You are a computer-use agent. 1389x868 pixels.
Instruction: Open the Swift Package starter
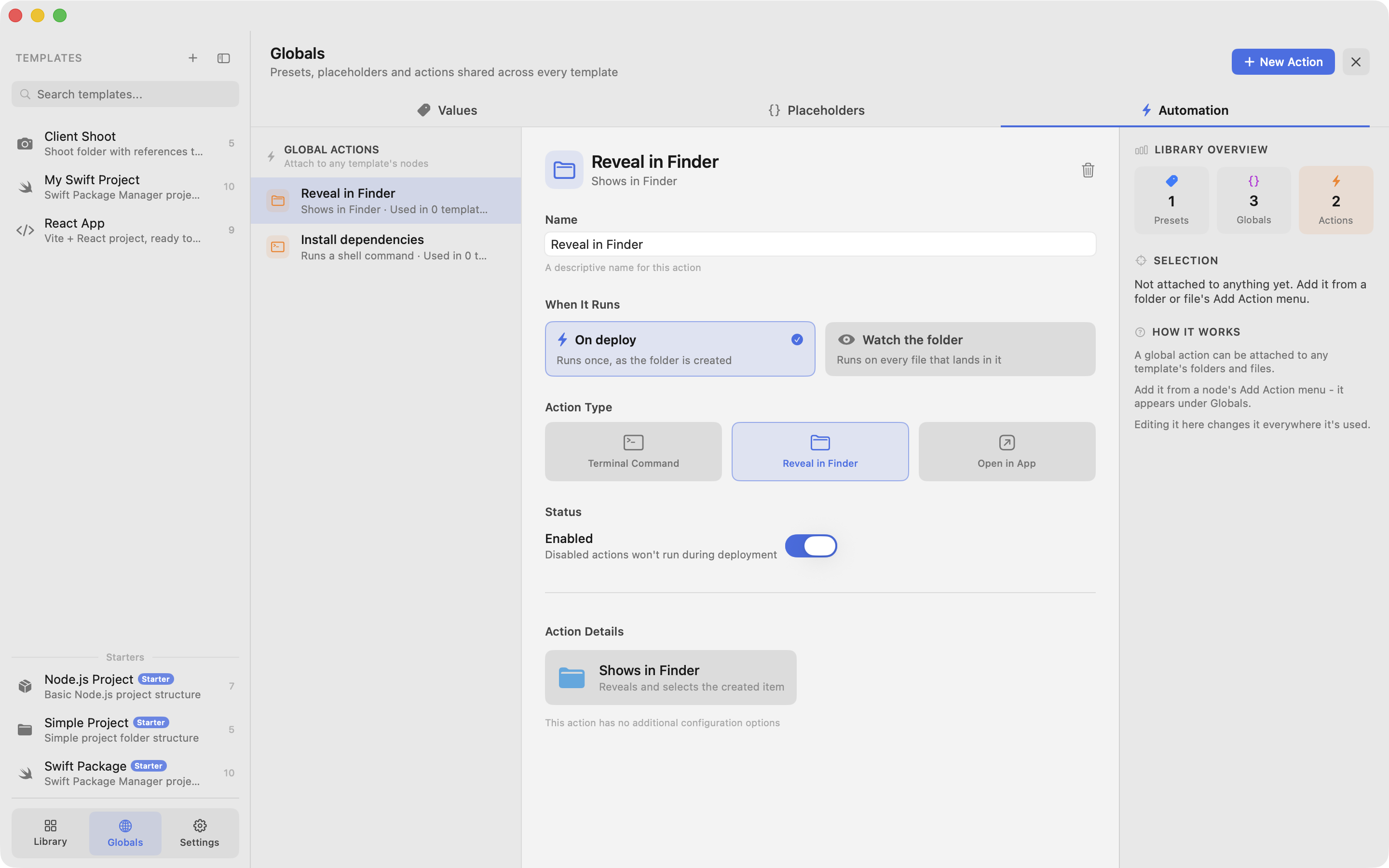click(x=125, y=773)
